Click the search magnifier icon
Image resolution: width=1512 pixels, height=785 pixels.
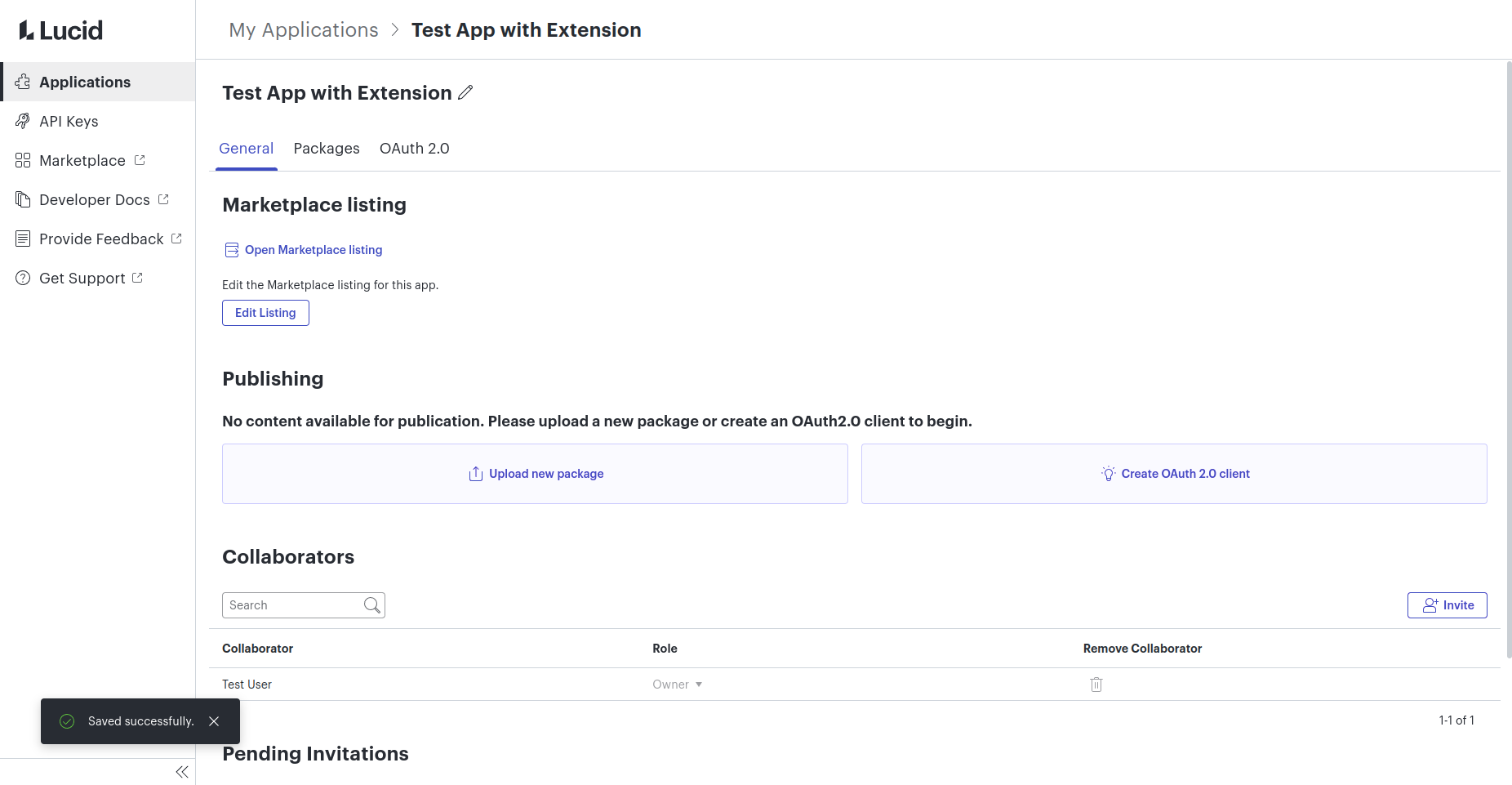pos(372,605)
